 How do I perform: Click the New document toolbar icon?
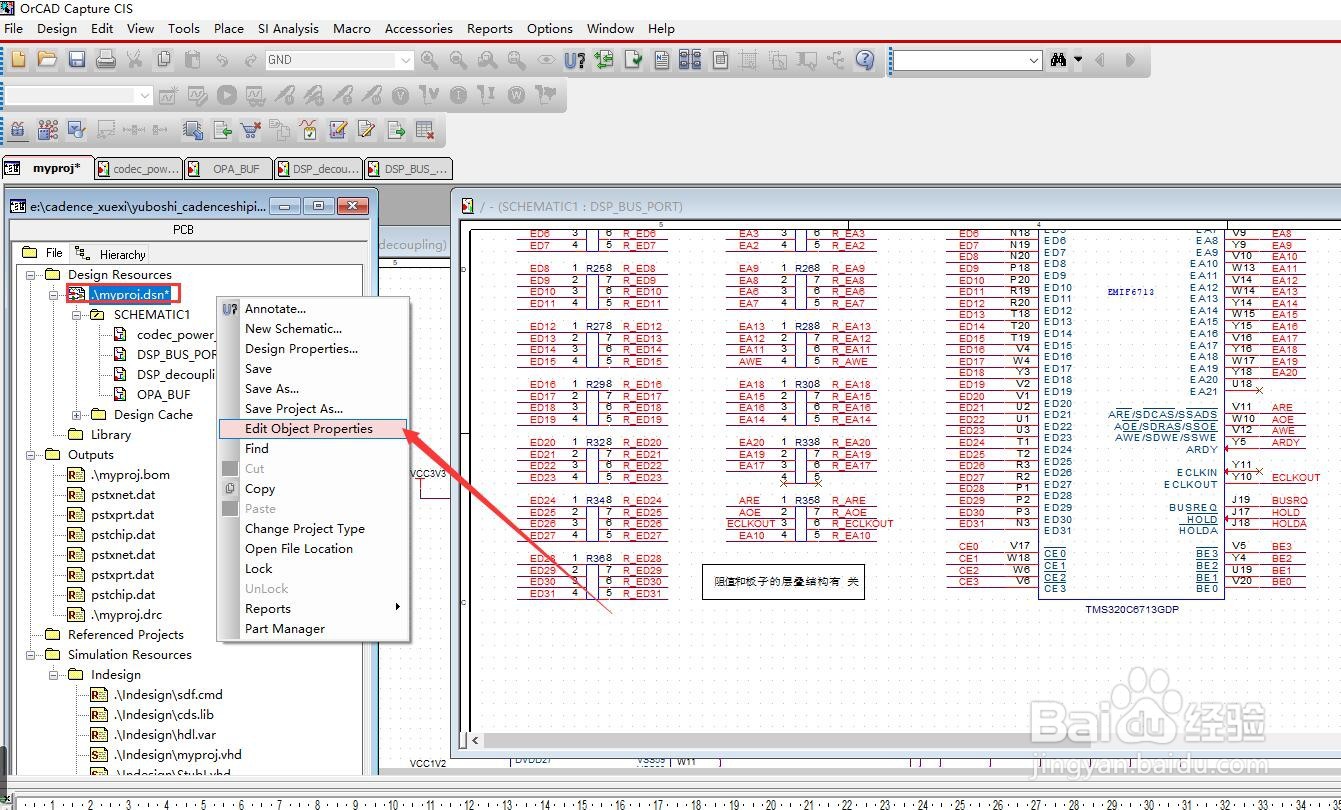pos(19,60)
